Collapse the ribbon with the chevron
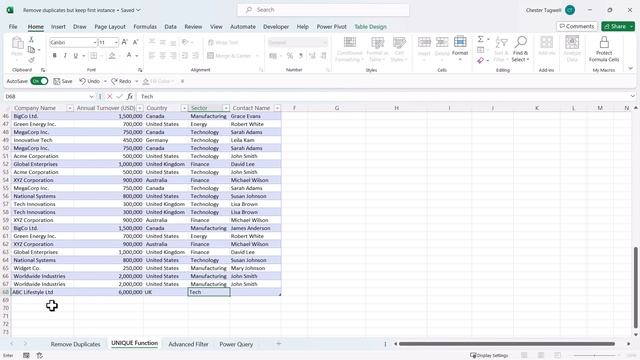The image size is (640, 360). click(x=630, y=69)
